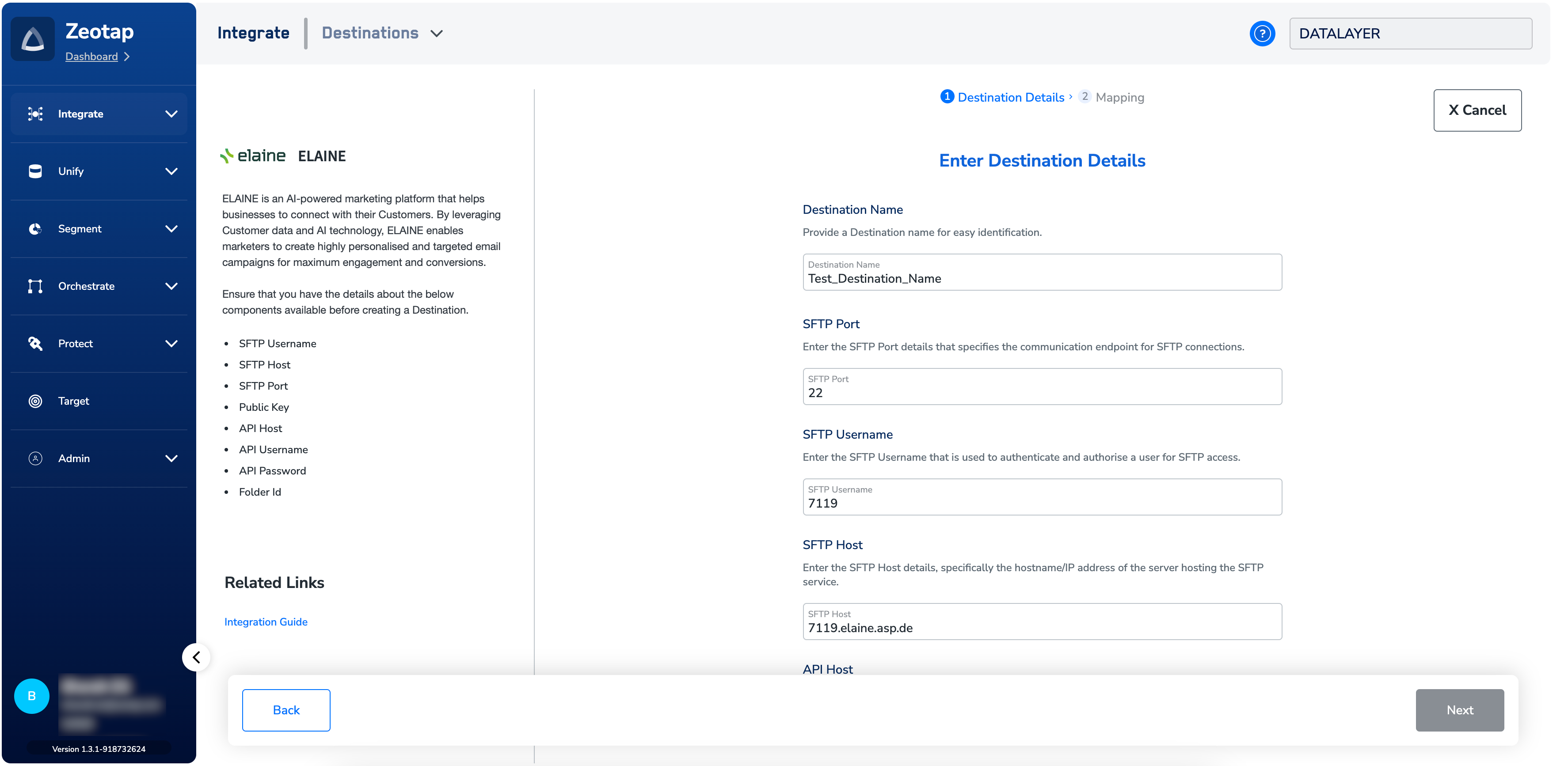
Task: Click the Segment pie chart icon
Action: (x=35, y=229)
